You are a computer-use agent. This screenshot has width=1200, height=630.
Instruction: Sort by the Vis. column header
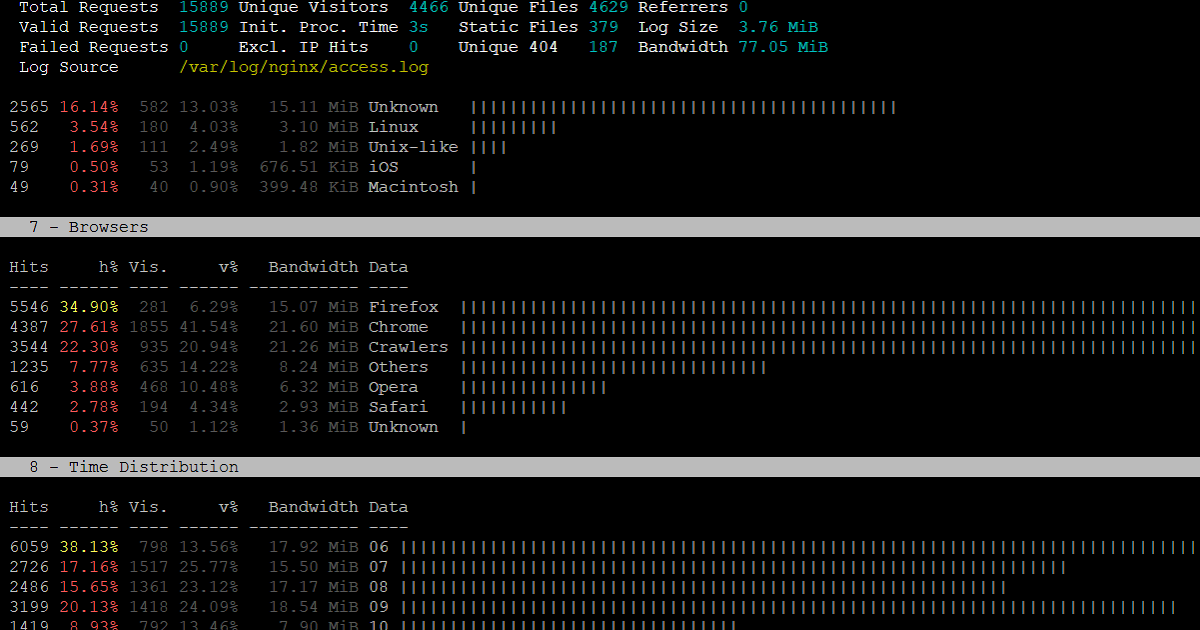(148, 266)
